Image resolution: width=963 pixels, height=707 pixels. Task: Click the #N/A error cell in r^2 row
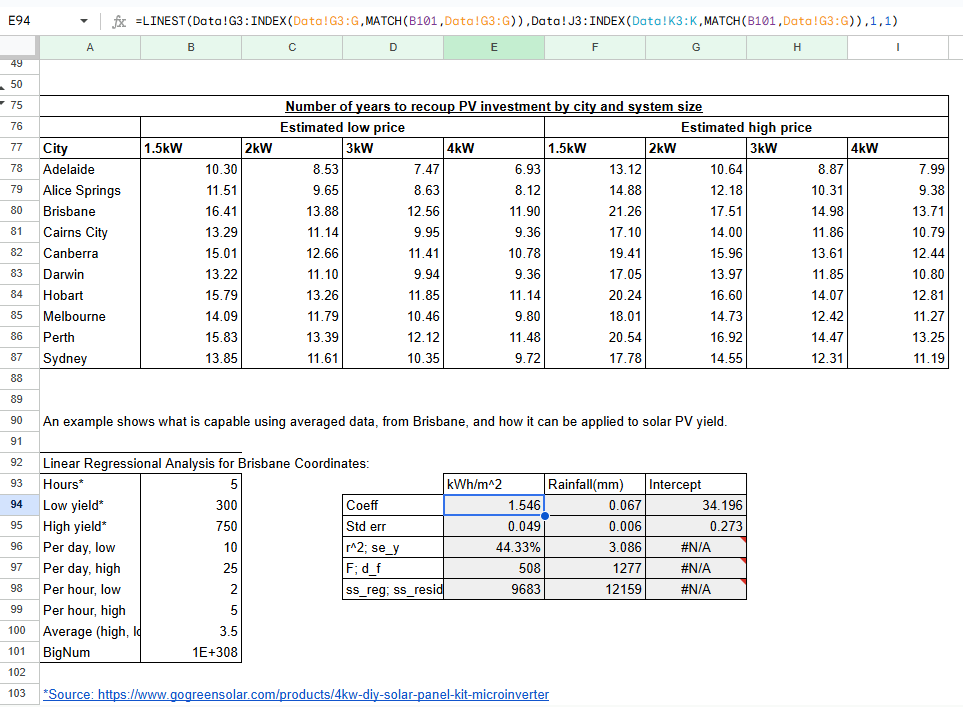click(695, 547)
